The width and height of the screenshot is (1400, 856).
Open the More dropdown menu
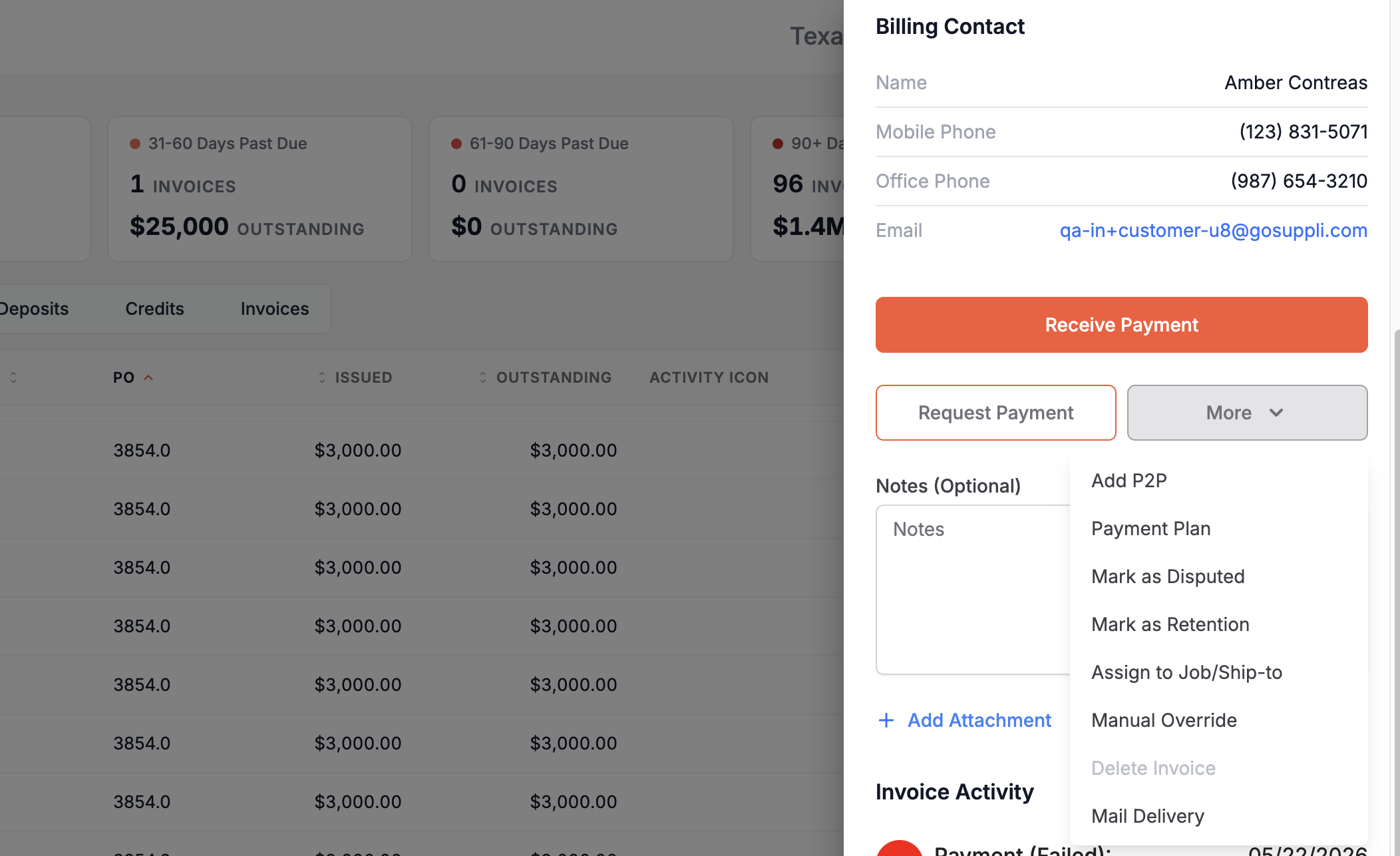[x=1248, y=413]
